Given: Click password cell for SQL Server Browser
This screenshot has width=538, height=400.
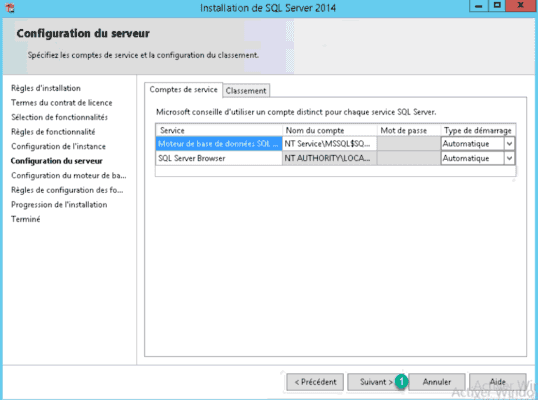Looking at the screenshot, I should pyautogui.click(x=408, y=158).
